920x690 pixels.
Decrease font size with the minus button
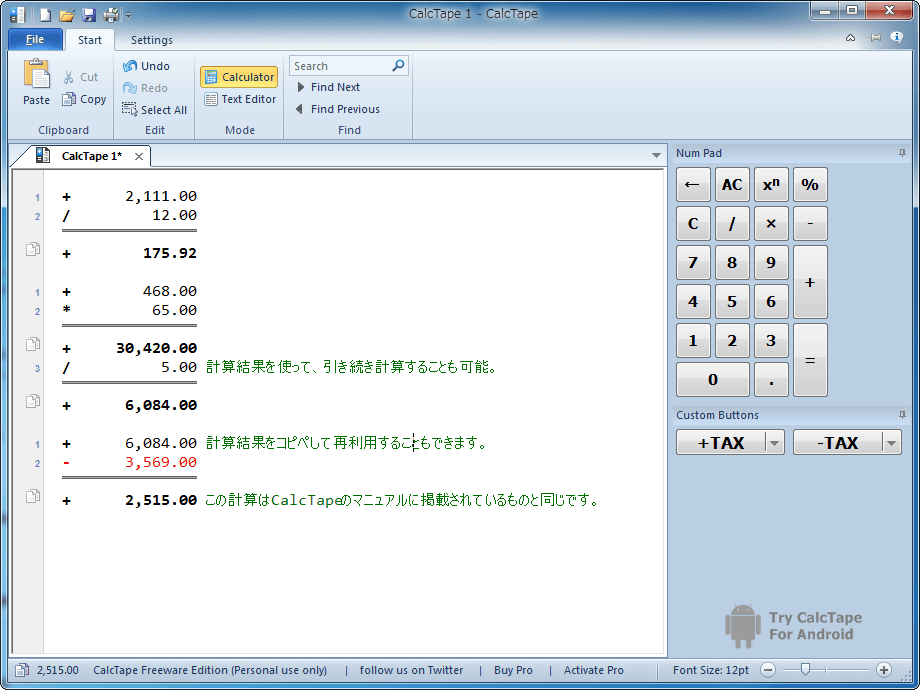point(767,669)
